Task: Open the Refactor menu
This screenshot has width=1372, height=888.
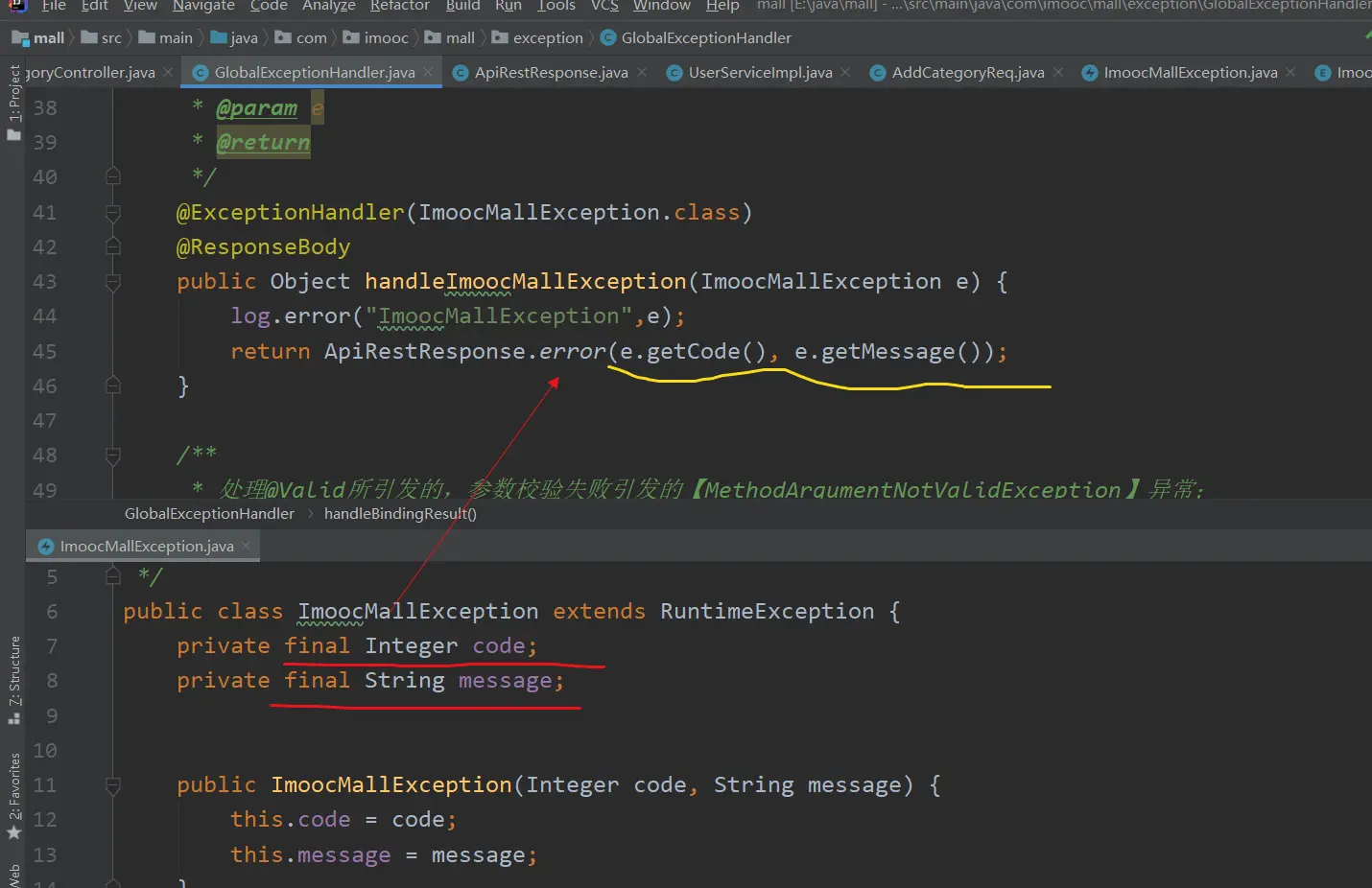Action: (x=399, y=6)
